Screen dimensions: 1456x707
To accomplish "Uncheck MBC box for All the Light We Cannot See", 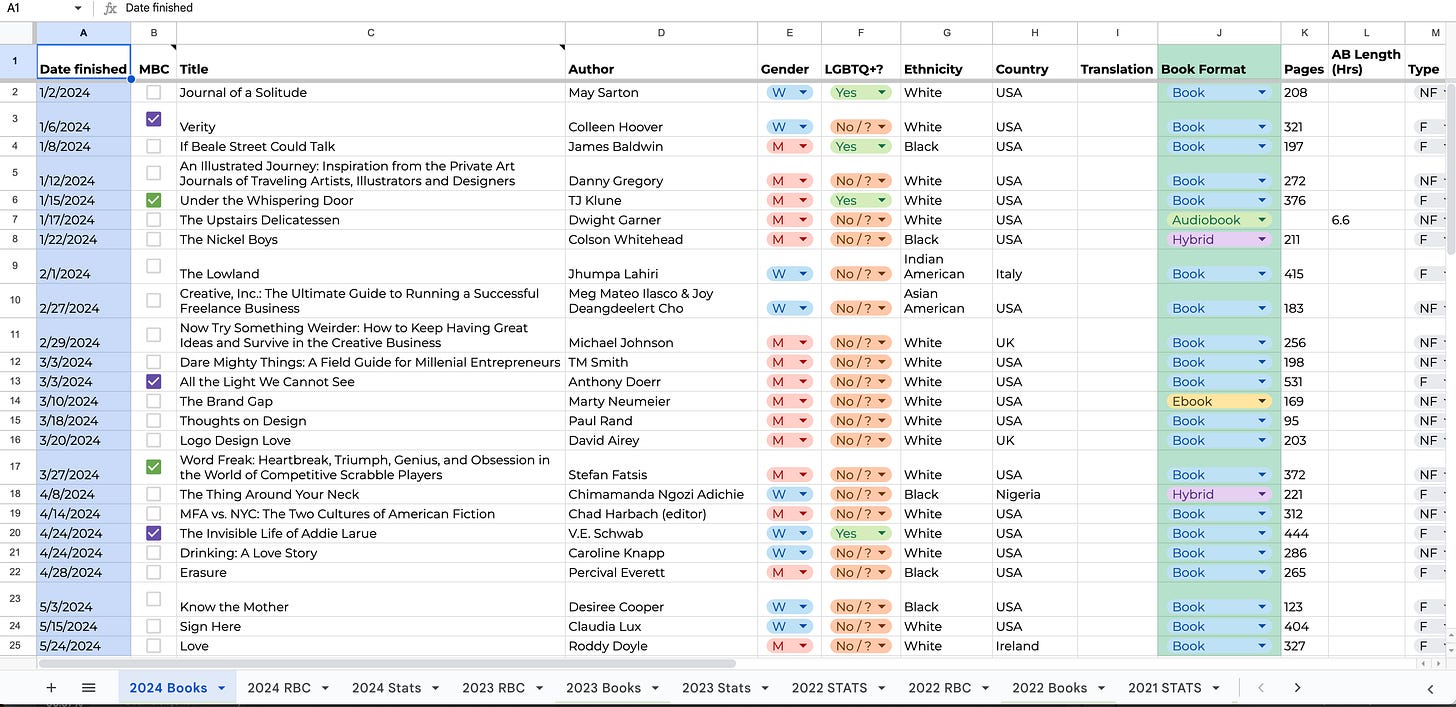I will click(x=153, y=381).
